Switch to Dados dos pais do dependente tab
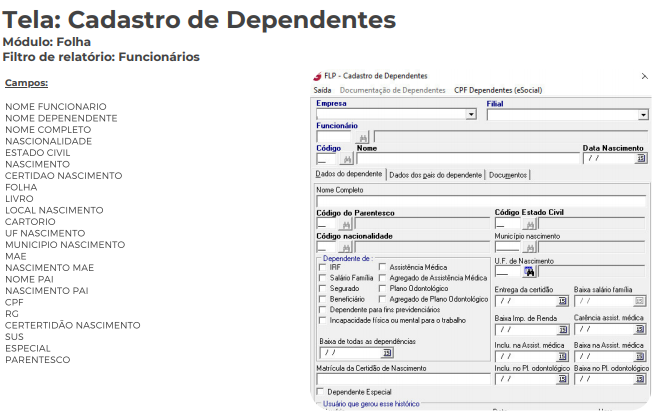This screenshot has width=658, height=415. point(436,175)
